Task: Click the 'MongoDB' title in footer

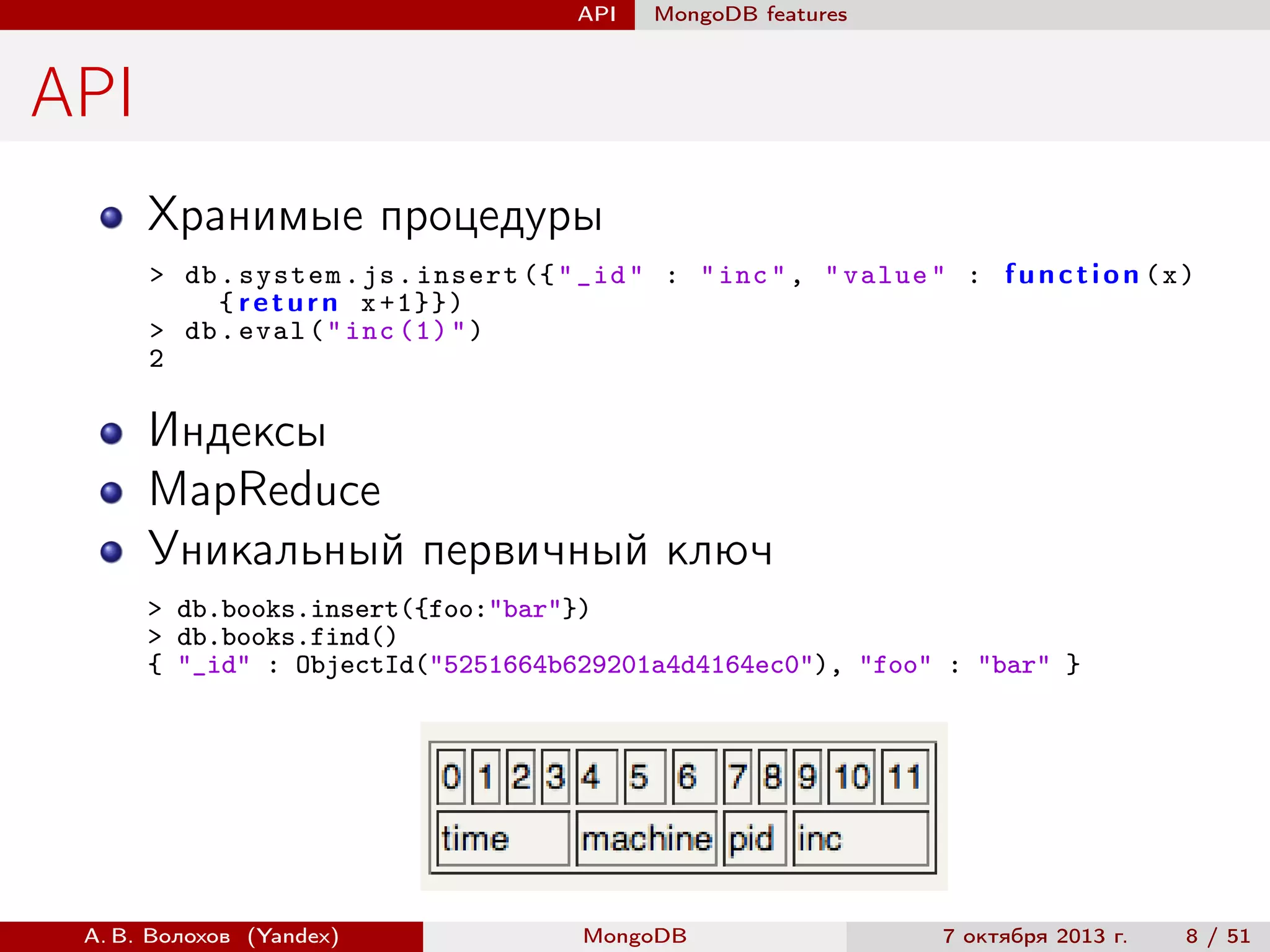Action: pos(635,936)
